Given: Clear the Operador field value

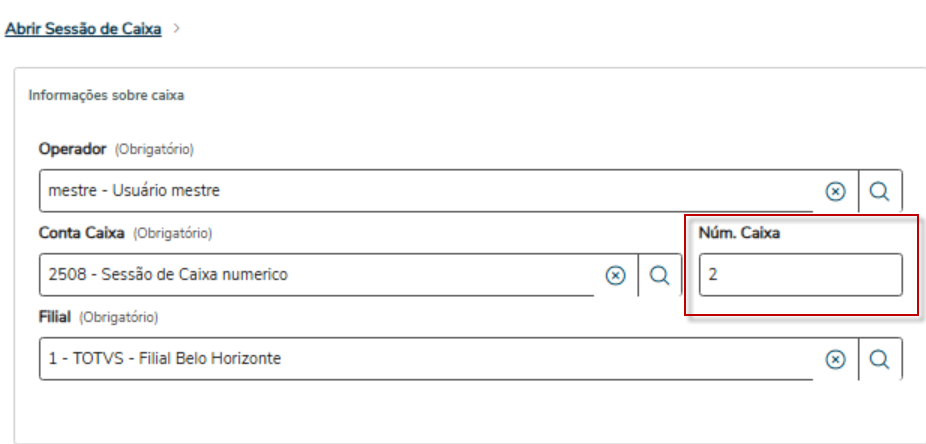Looking at the screenshot, I should coord(835,191).
